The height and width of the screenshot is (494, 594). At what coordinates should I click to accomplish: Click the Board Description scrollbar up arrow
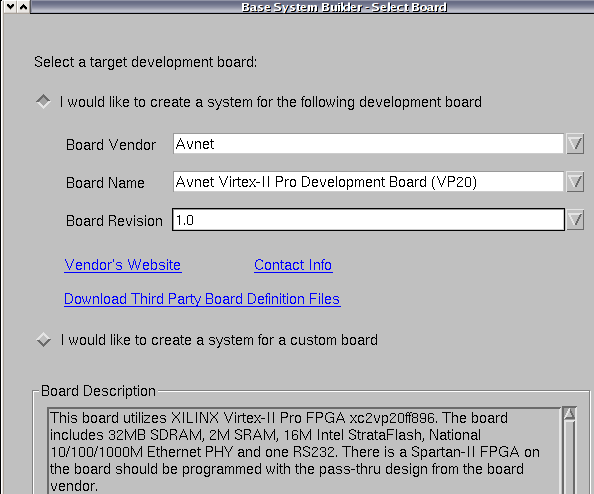point(569,414)
